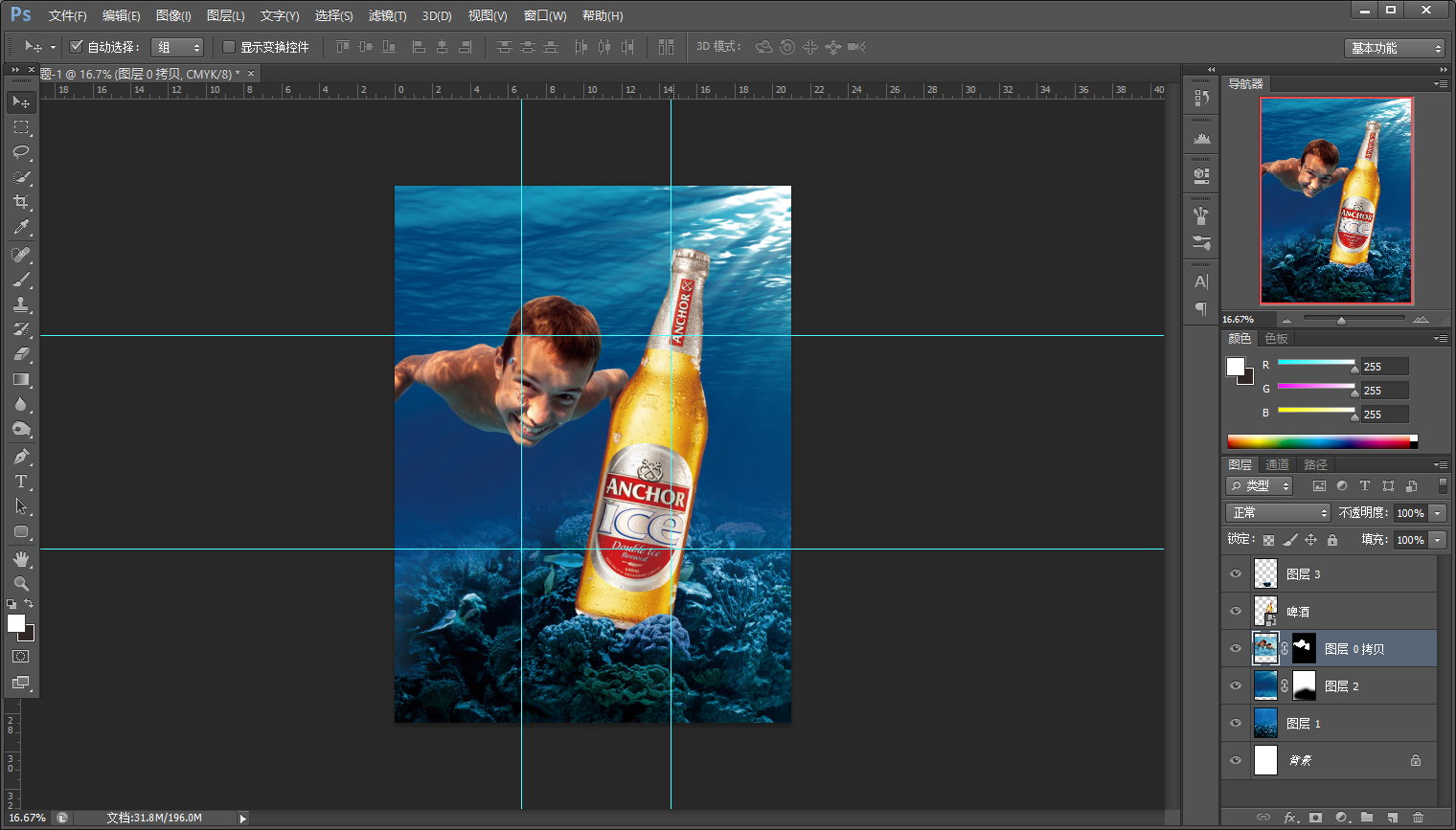Open the Paragraph panel icon
The width and height of the screenshot is (1456, 830).
point(1201,308)
